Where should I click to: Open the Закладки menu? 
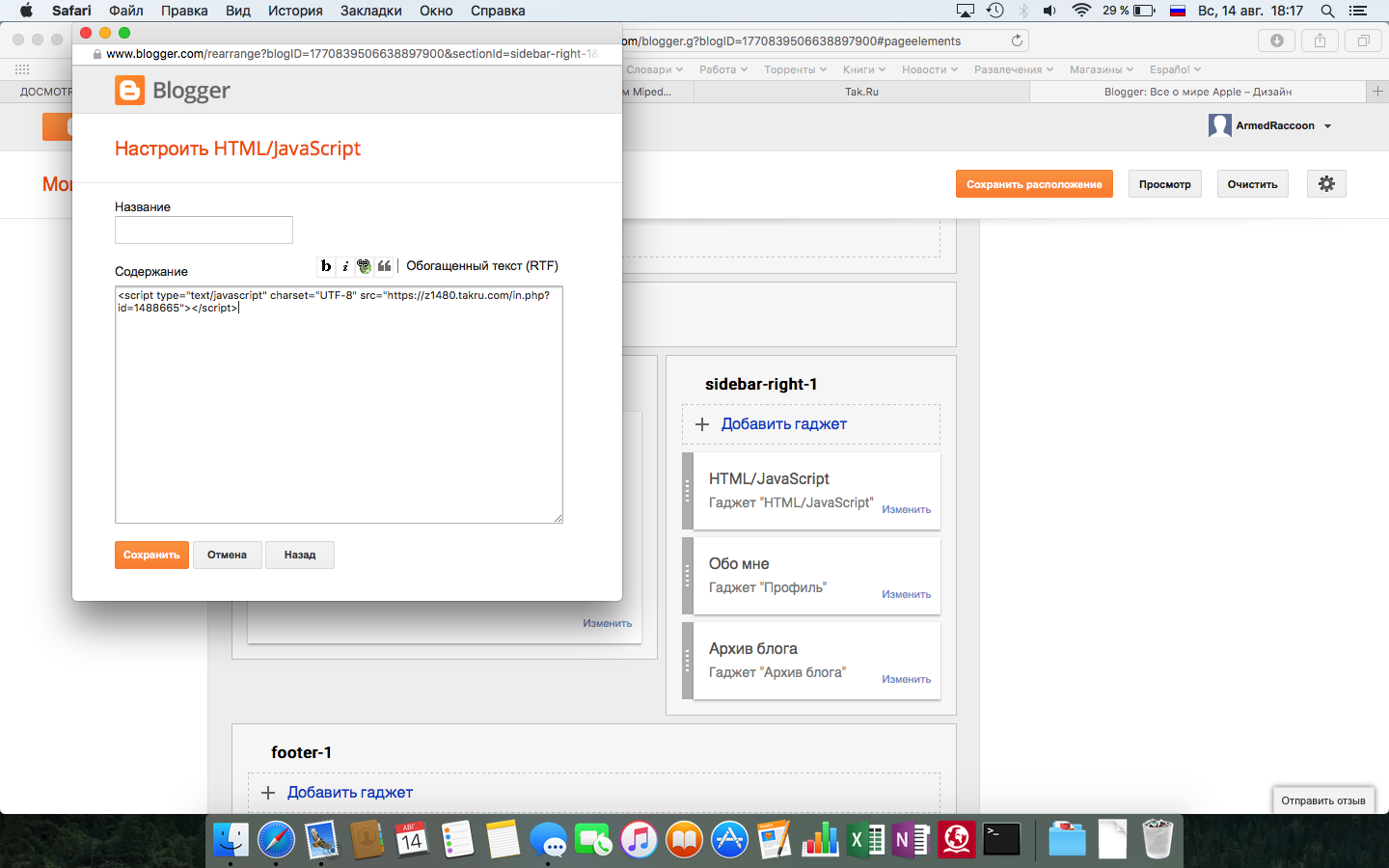371,11
